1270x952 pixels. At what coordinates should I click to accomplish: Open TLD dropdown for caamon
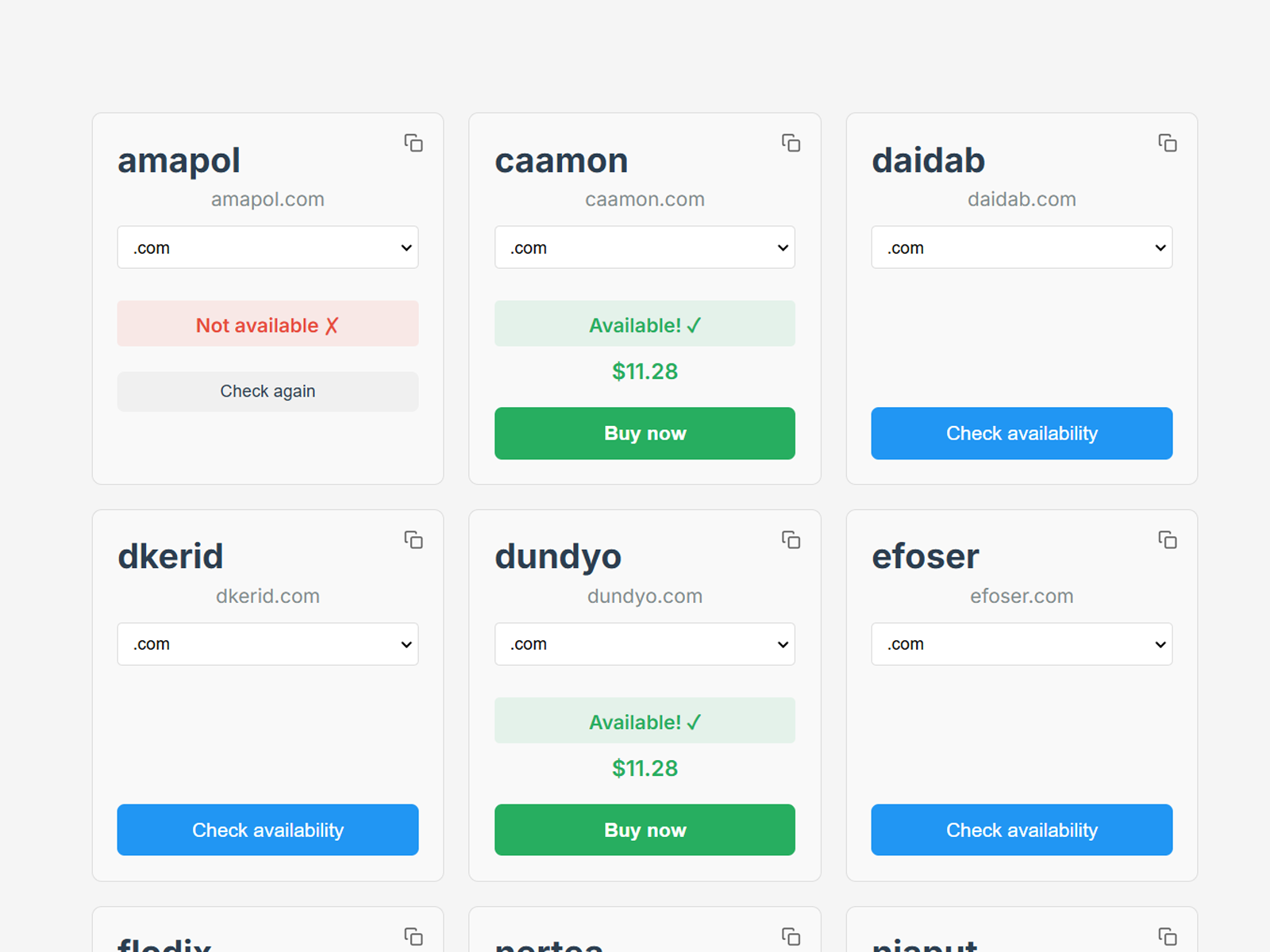pos(645,248)
